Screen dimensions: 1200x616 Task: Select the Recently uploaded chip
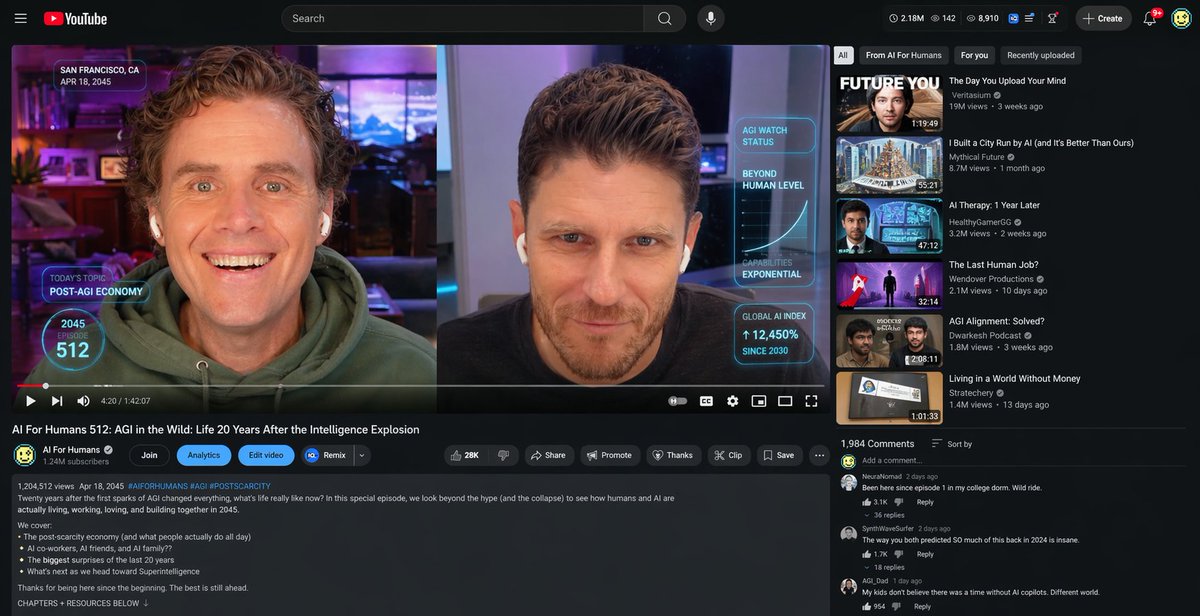1040,55
